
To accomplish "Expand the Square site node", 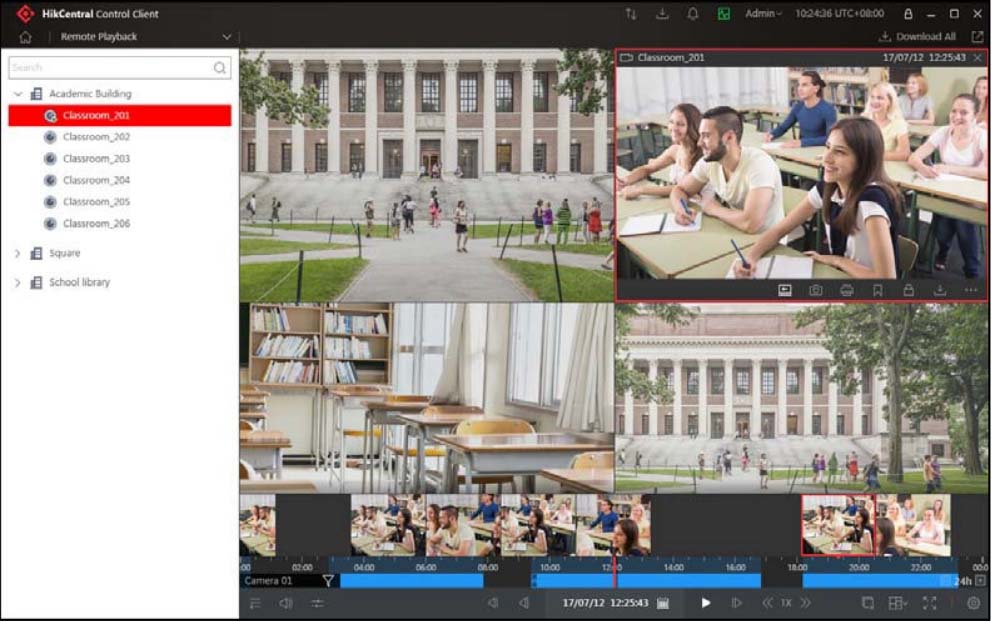I will coord(17,253).
